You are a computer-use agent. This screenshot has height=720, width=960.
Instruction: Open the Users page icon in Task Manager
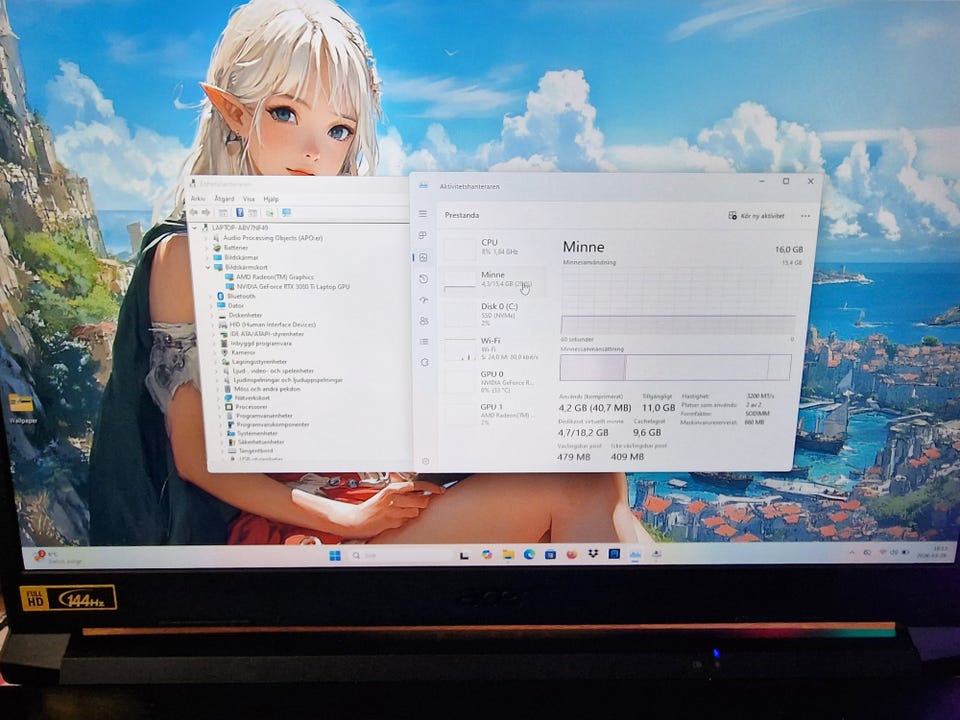[x=424, y=321]
